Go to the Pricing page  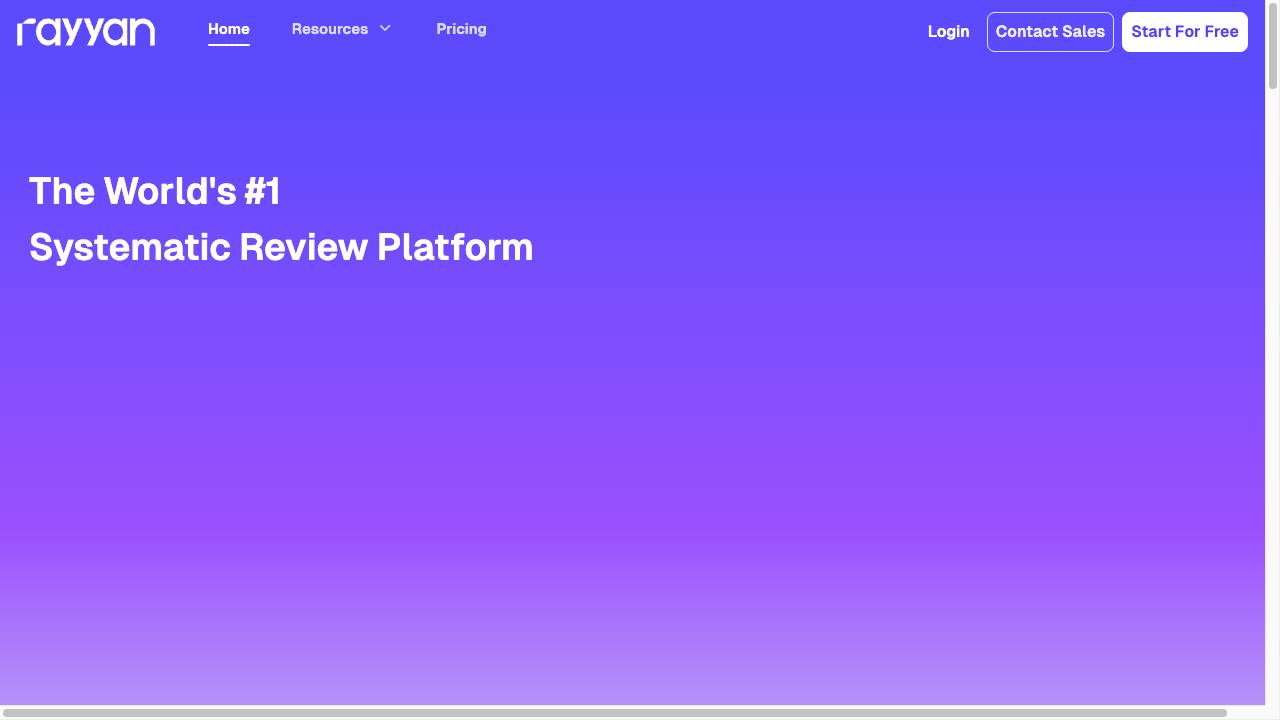click(x=461, y=29)
